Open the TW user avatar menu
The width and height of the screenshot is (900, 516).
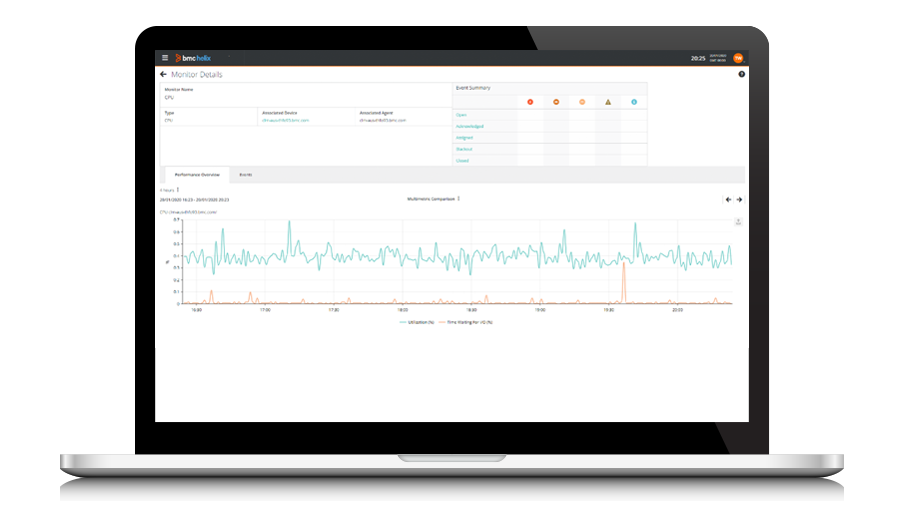point(738,58)
